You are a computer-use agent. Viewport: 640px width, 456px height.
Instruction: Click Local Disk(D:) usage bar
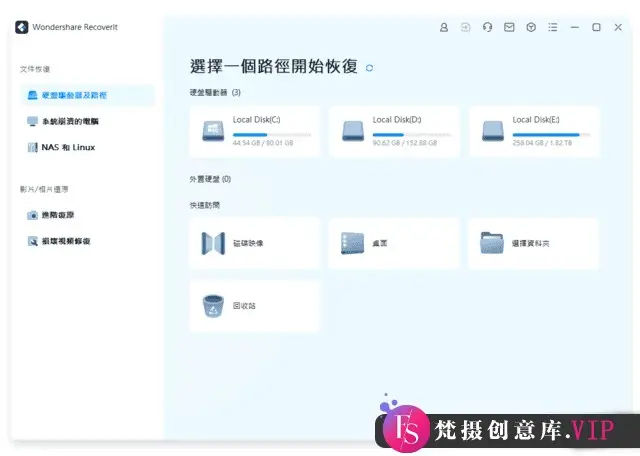coord(412,134)
